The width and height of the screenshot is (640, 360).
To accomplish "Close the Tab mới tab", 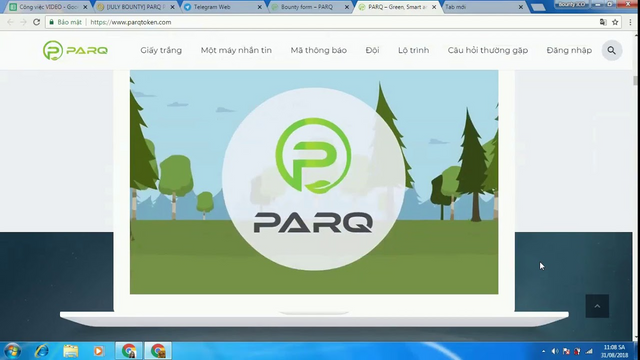I will pyautogui.click(x=521, y=7).
